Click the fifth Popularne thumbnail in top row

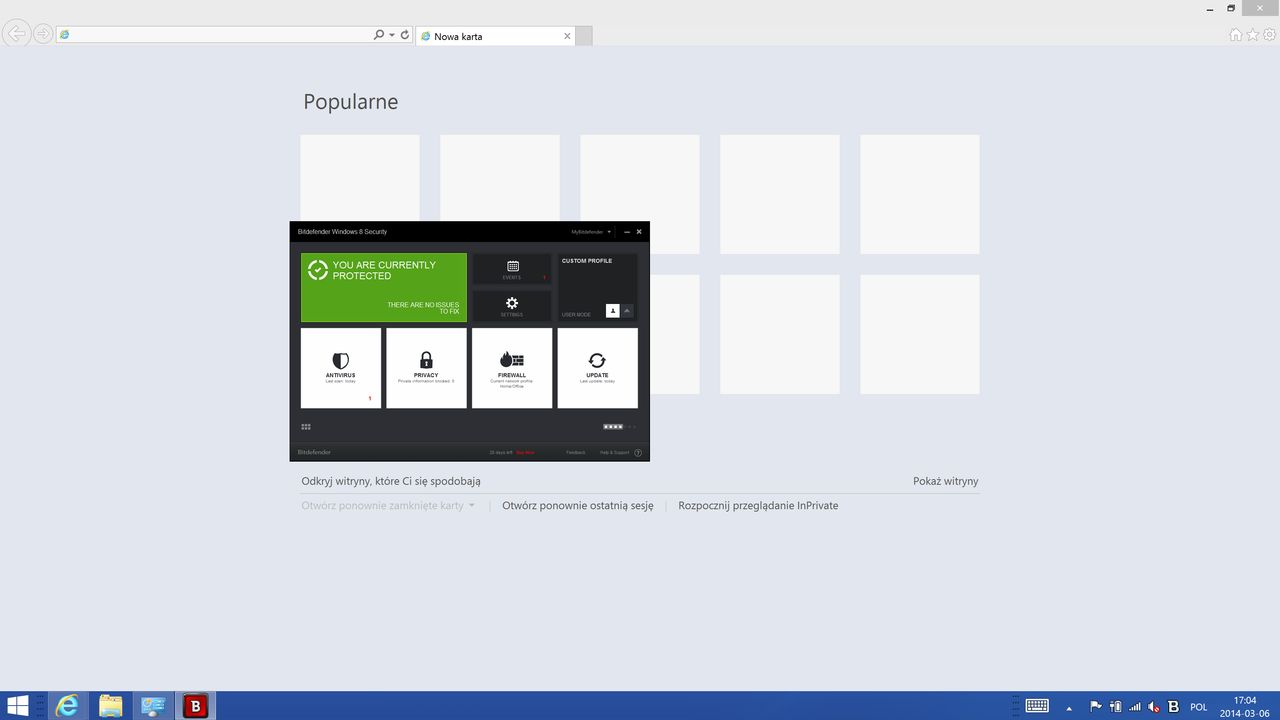point(920,194)
